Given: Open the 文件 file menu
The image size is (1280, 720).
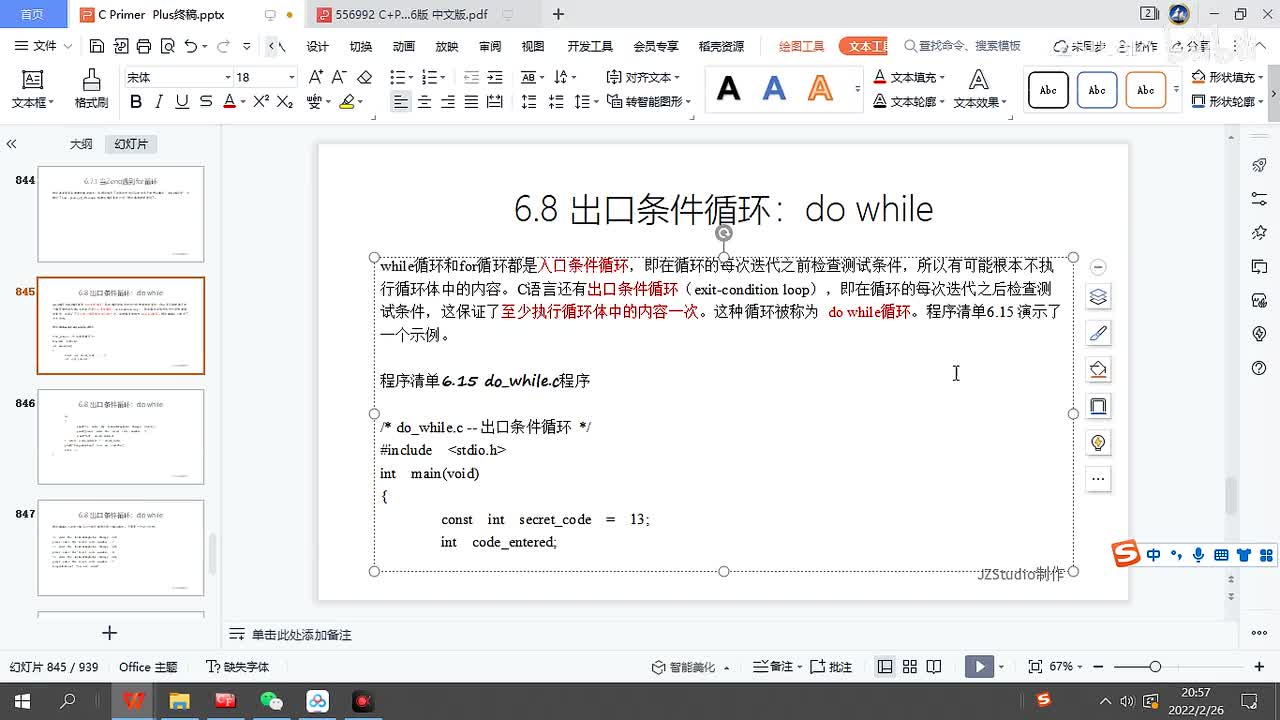Looking at the screenshot, I should click(x=44, y=46).
